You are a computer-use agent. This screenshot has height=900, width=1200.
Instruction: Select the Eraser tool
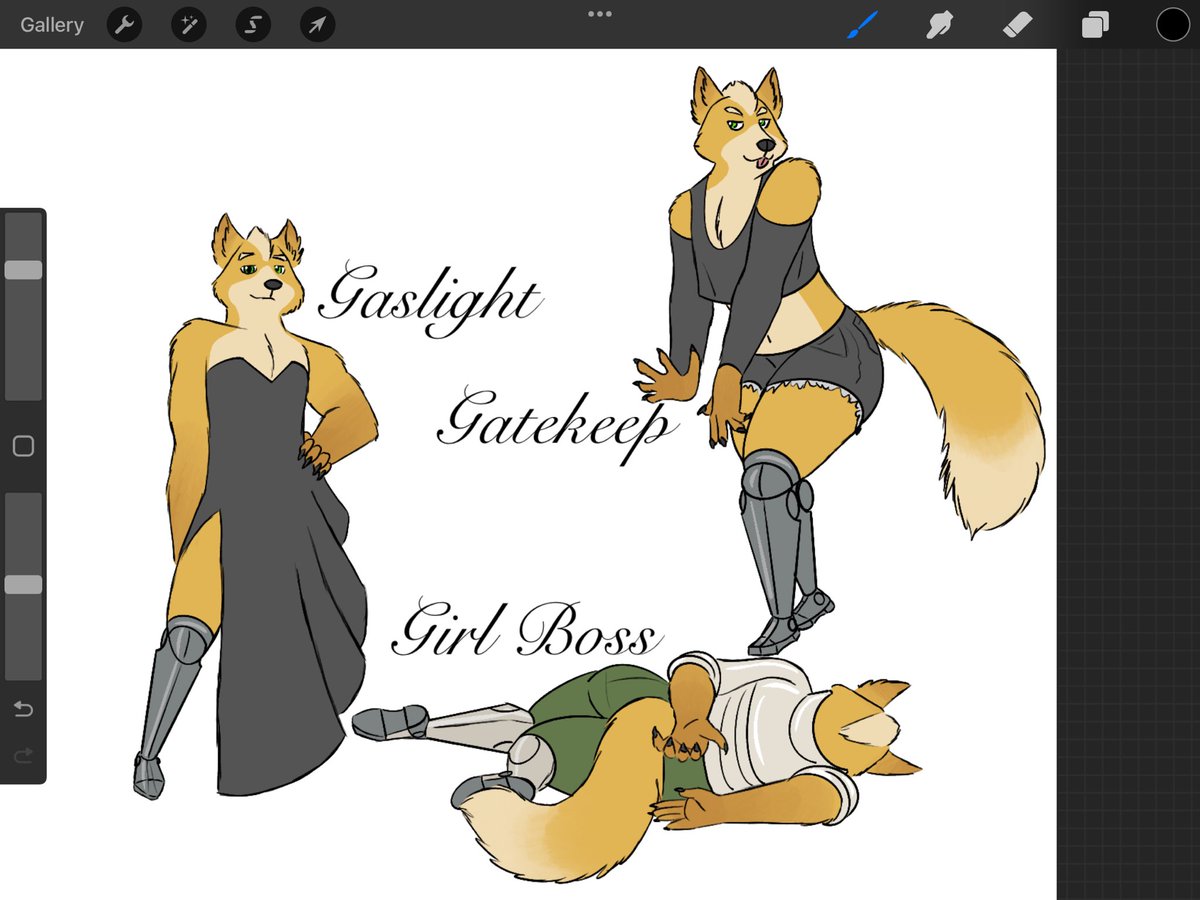[1017, 24]
